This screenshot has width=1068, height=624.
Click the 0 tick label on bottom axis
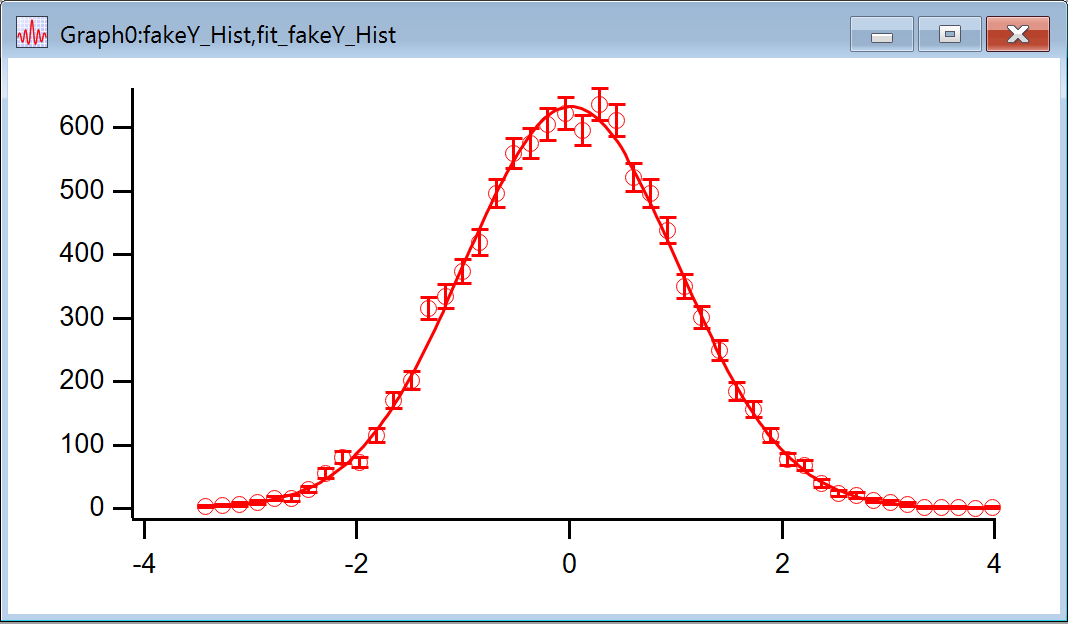point(569,563)
